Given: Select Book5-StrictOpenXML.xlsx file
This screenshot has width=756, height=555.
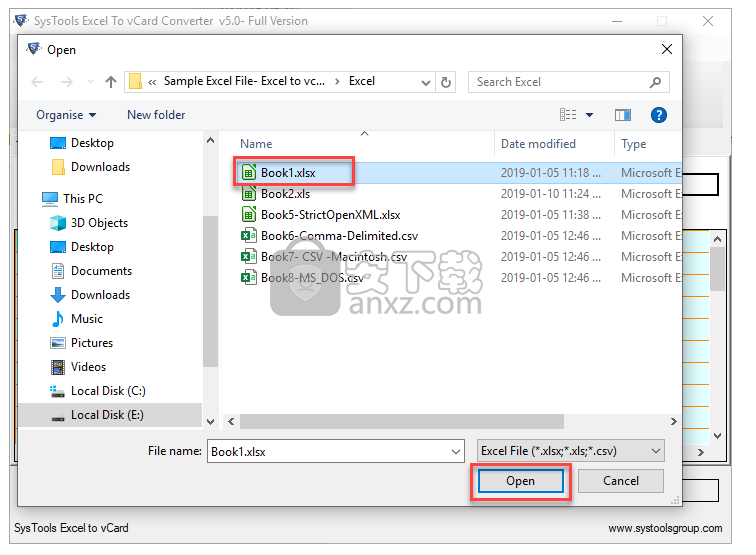Looking at the screenshot, I should 330,215.
